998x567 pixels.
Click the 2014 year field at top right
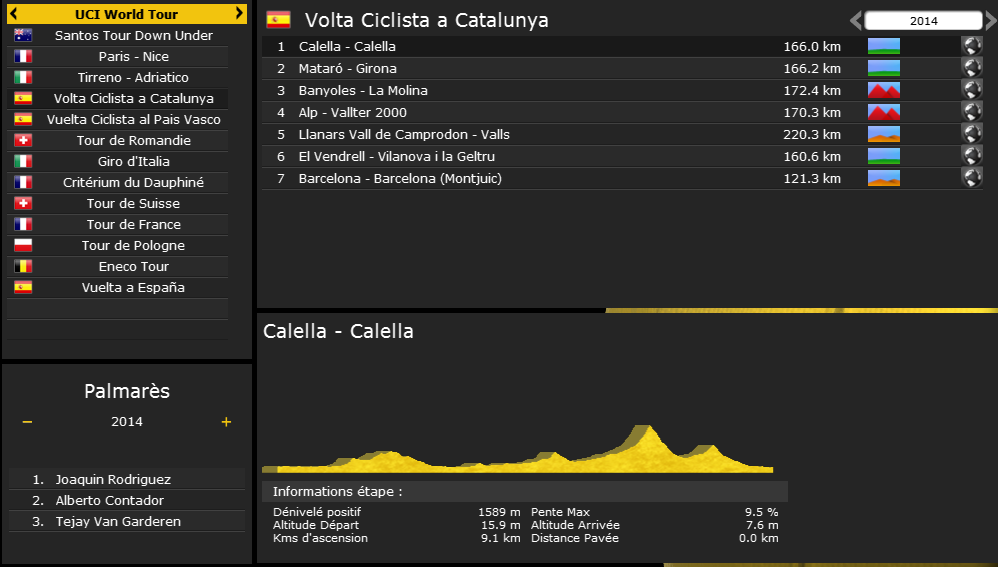coord(923,21)
